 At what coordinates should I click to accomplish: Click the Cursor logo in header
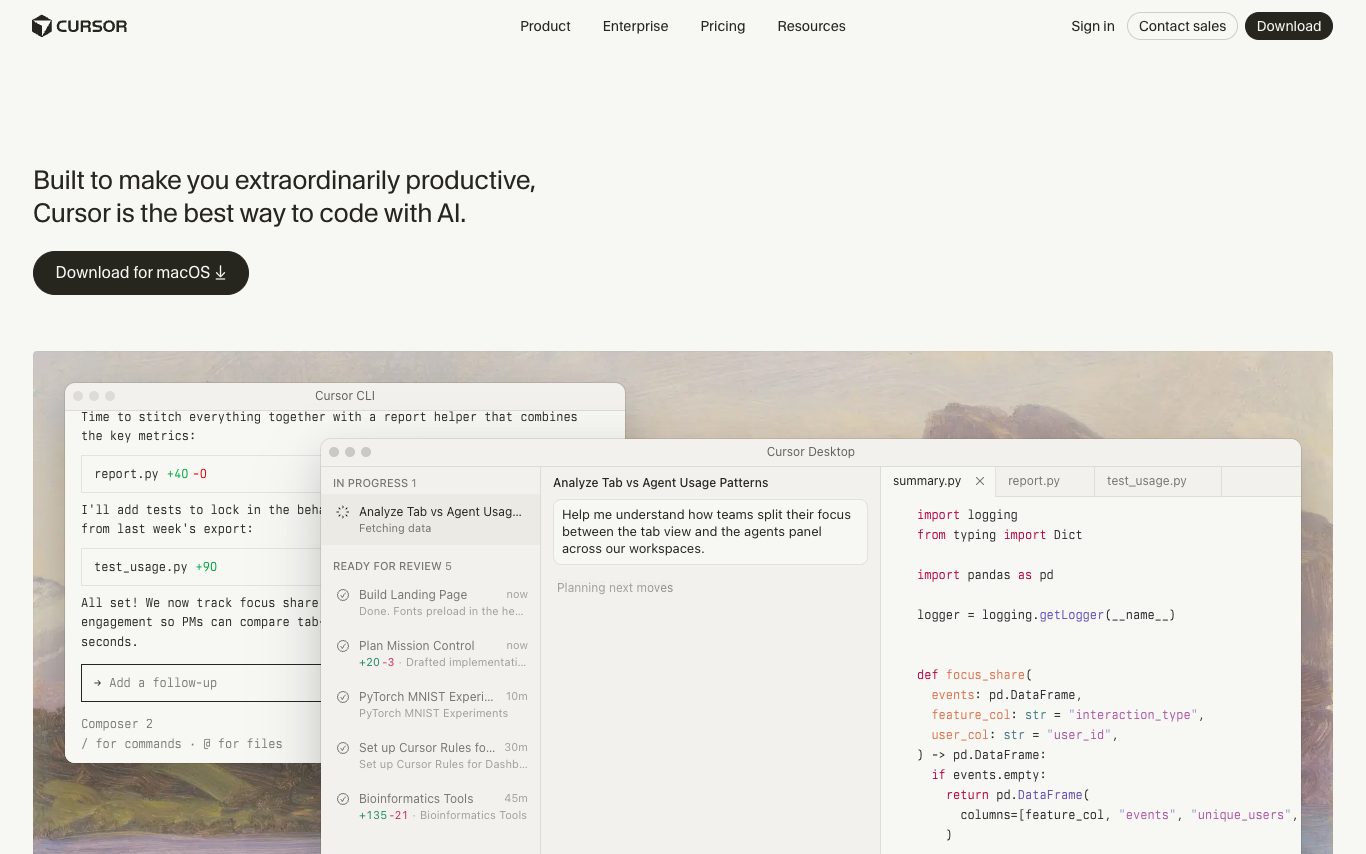point(80,26)
